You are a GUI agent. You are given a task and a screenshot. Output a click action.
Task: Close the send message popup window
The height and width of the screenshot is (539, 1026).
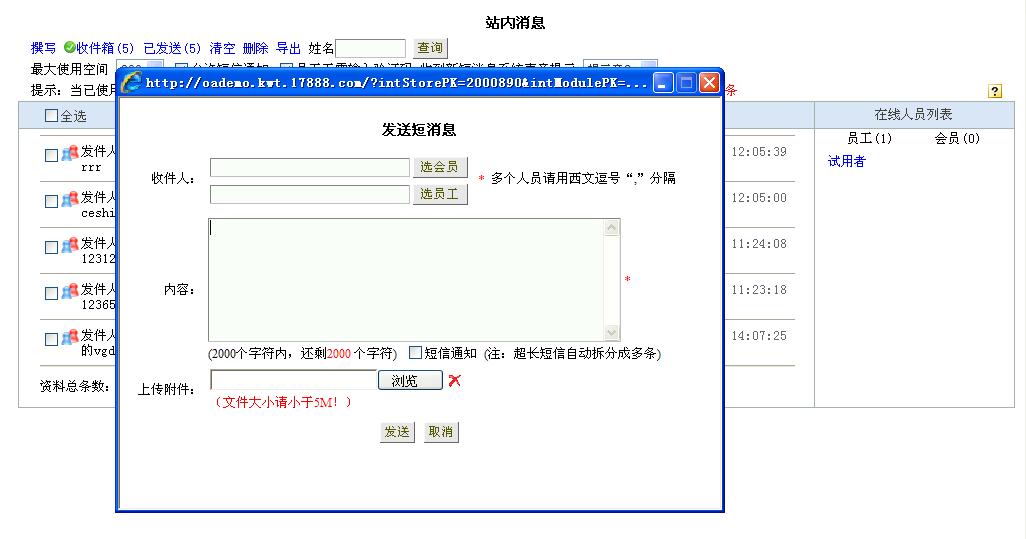[x=709, y=83]
